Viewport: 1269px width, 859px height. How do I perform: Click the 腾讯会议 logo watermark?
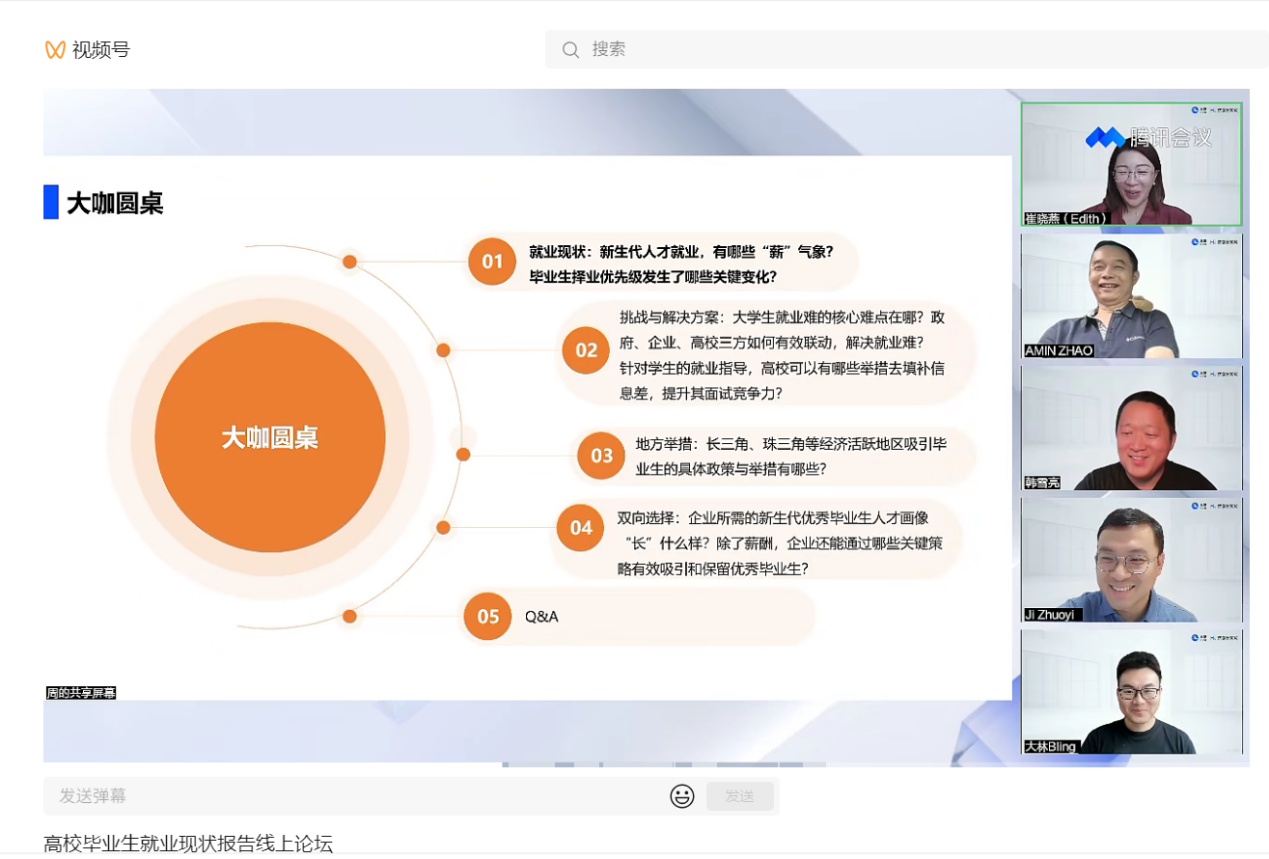point(1148,138)
